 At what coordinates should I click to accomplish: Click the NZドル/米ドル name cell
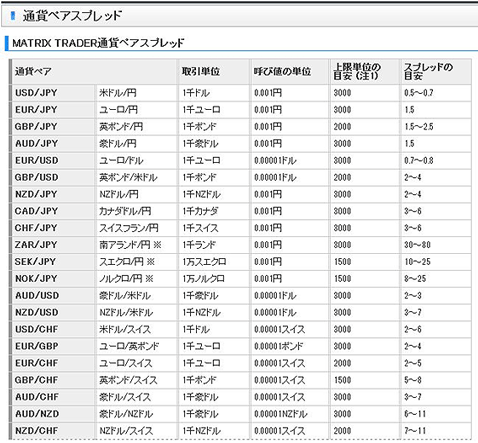pyautogui.click(x=137, y=312)
